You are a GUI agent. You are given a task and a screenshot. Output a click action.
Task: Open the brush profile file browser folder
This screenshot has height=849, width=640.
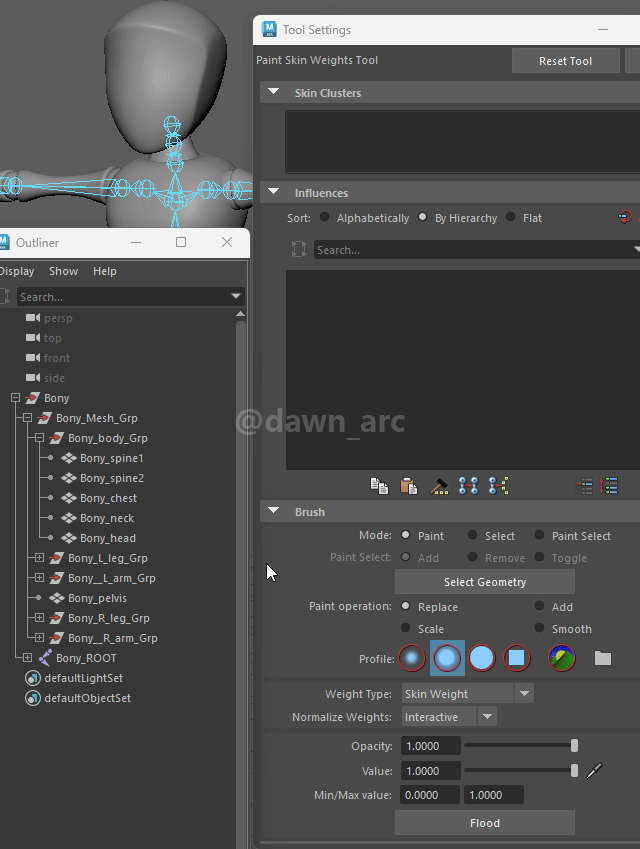[x=602, y=658]
